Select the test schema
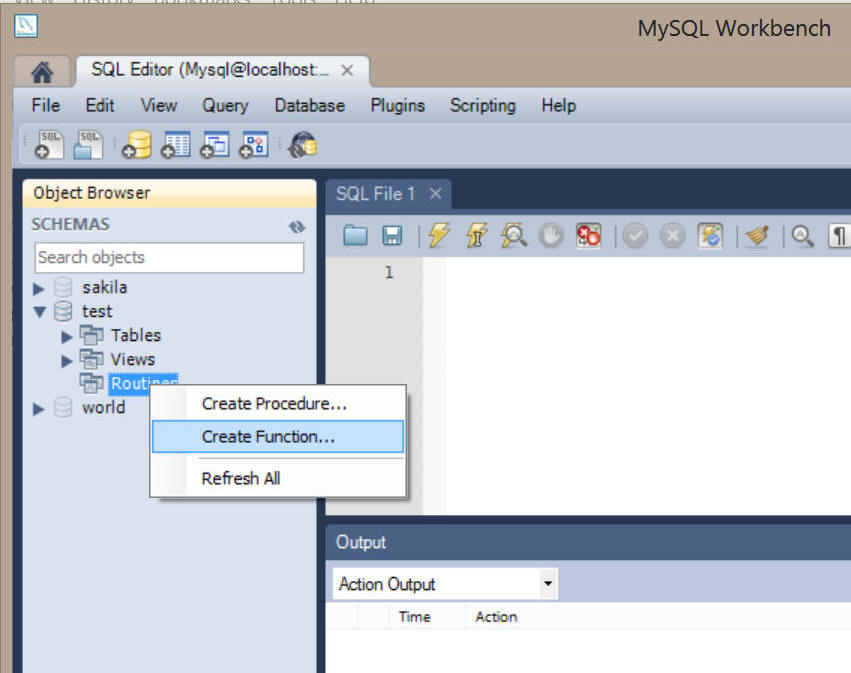851x673 pixels. [x=97, y=312]
